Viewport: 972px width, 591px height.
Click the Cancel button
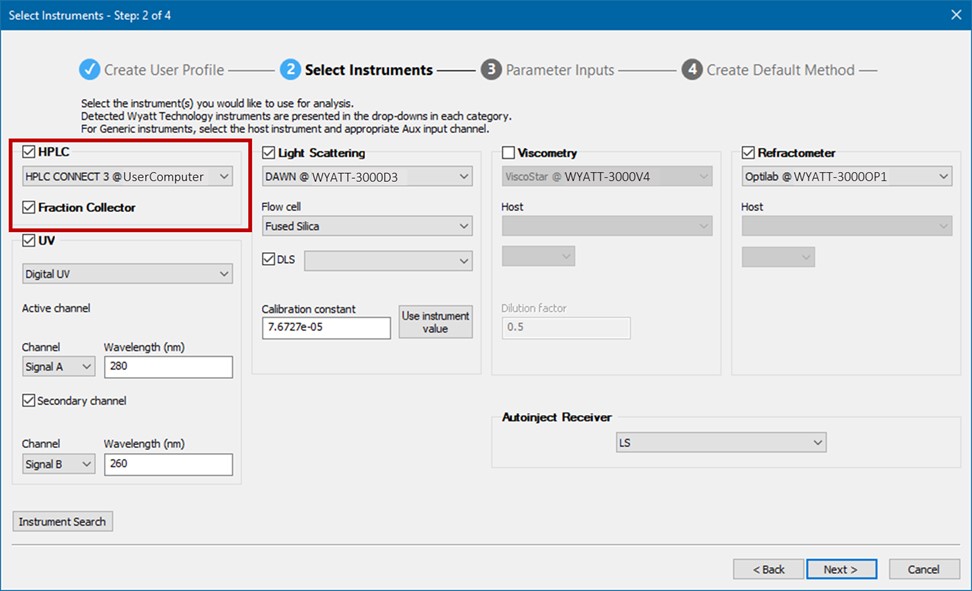924,569
